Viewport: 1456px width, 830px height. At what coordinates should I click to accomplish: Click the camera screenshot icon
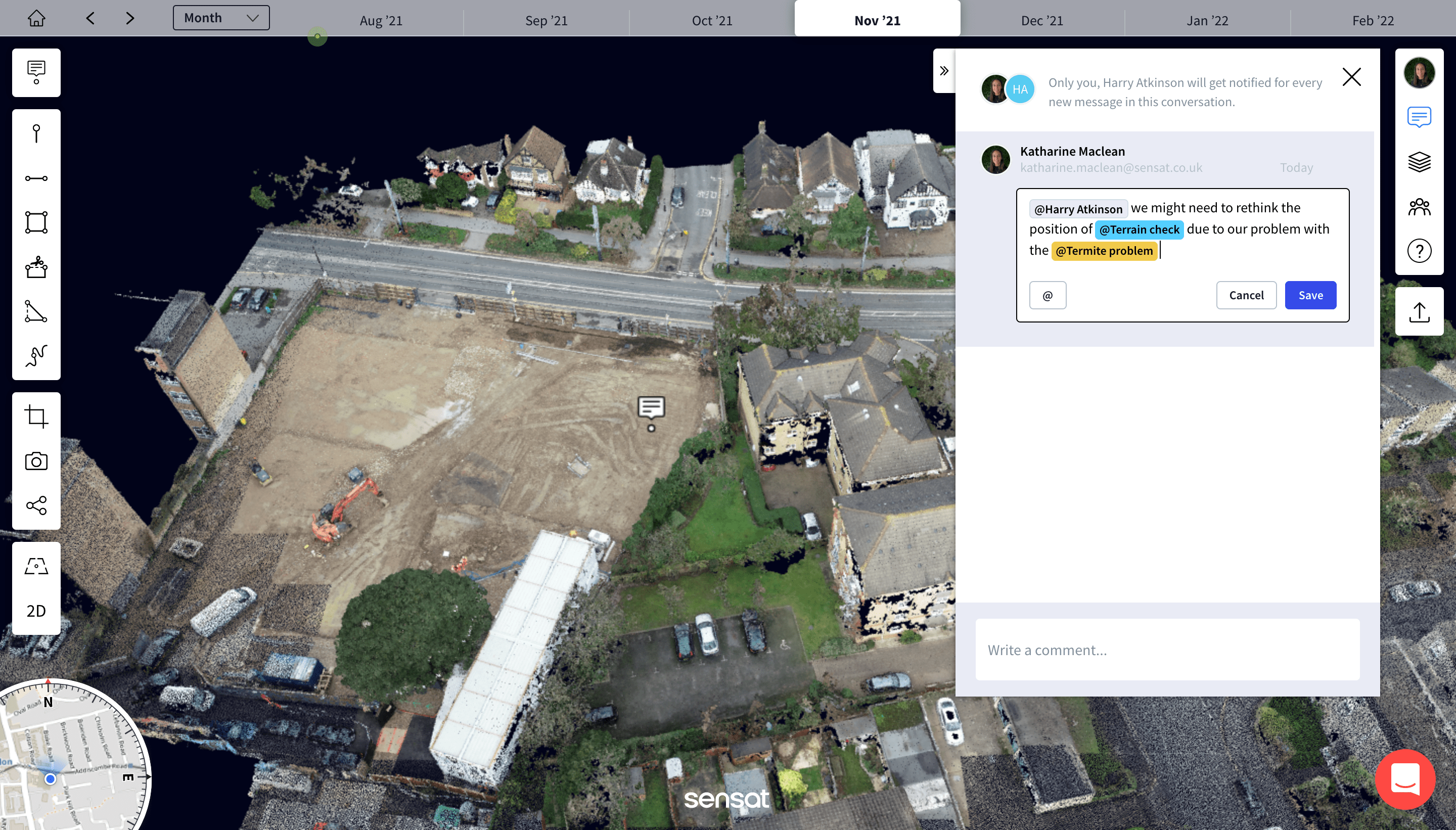[36, 461]
